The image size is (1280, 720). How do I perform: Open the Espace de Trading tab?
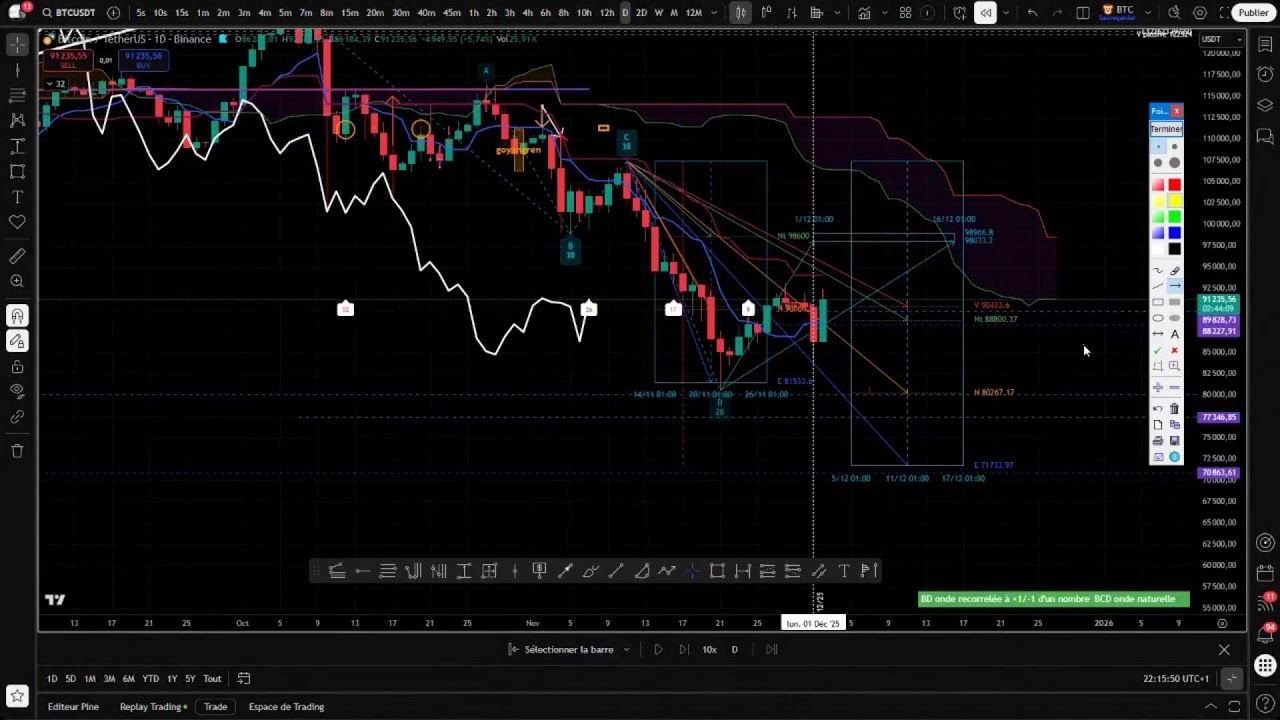pyautogui.click(x=286, y=707)
